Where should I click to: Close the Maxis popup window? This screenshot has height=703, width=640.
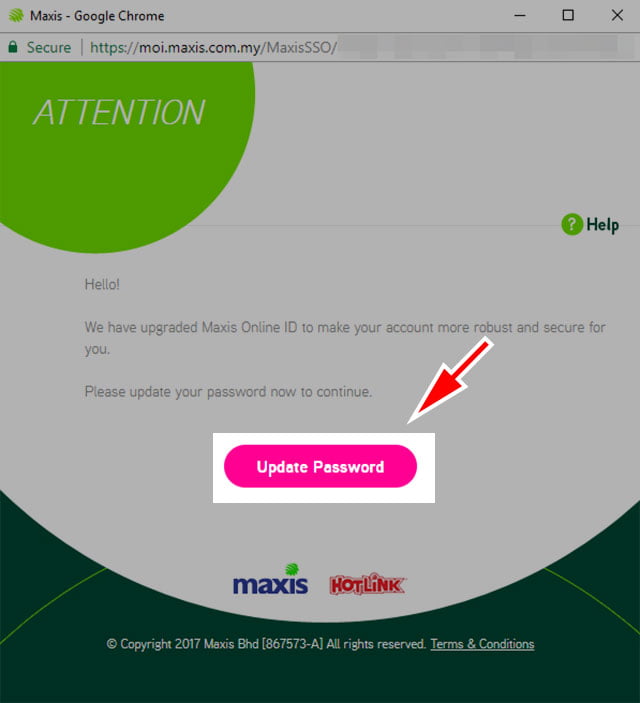pyautogui.click(x=617, y=15)
